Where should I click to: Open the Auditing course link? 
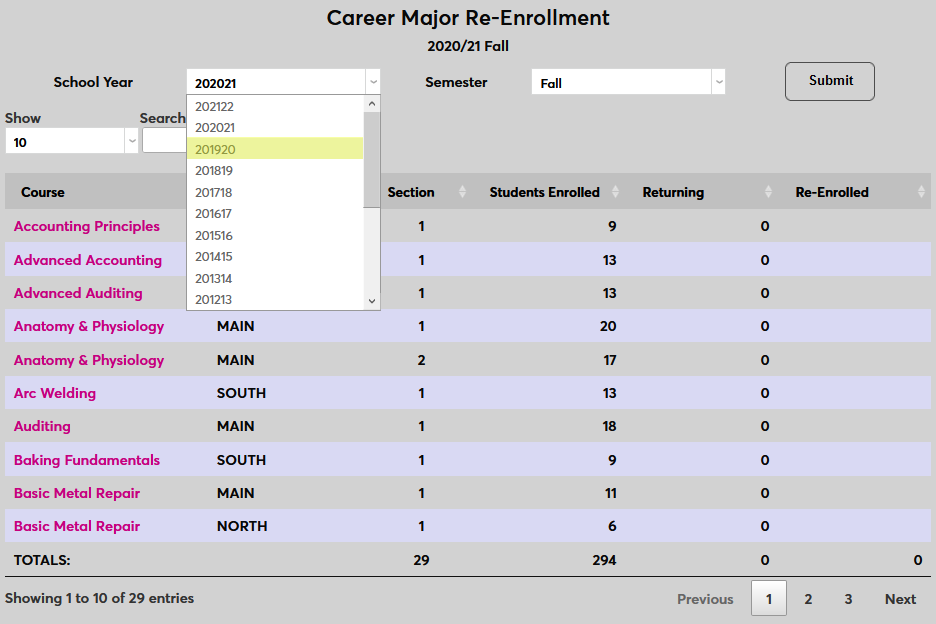pos(42,426)
